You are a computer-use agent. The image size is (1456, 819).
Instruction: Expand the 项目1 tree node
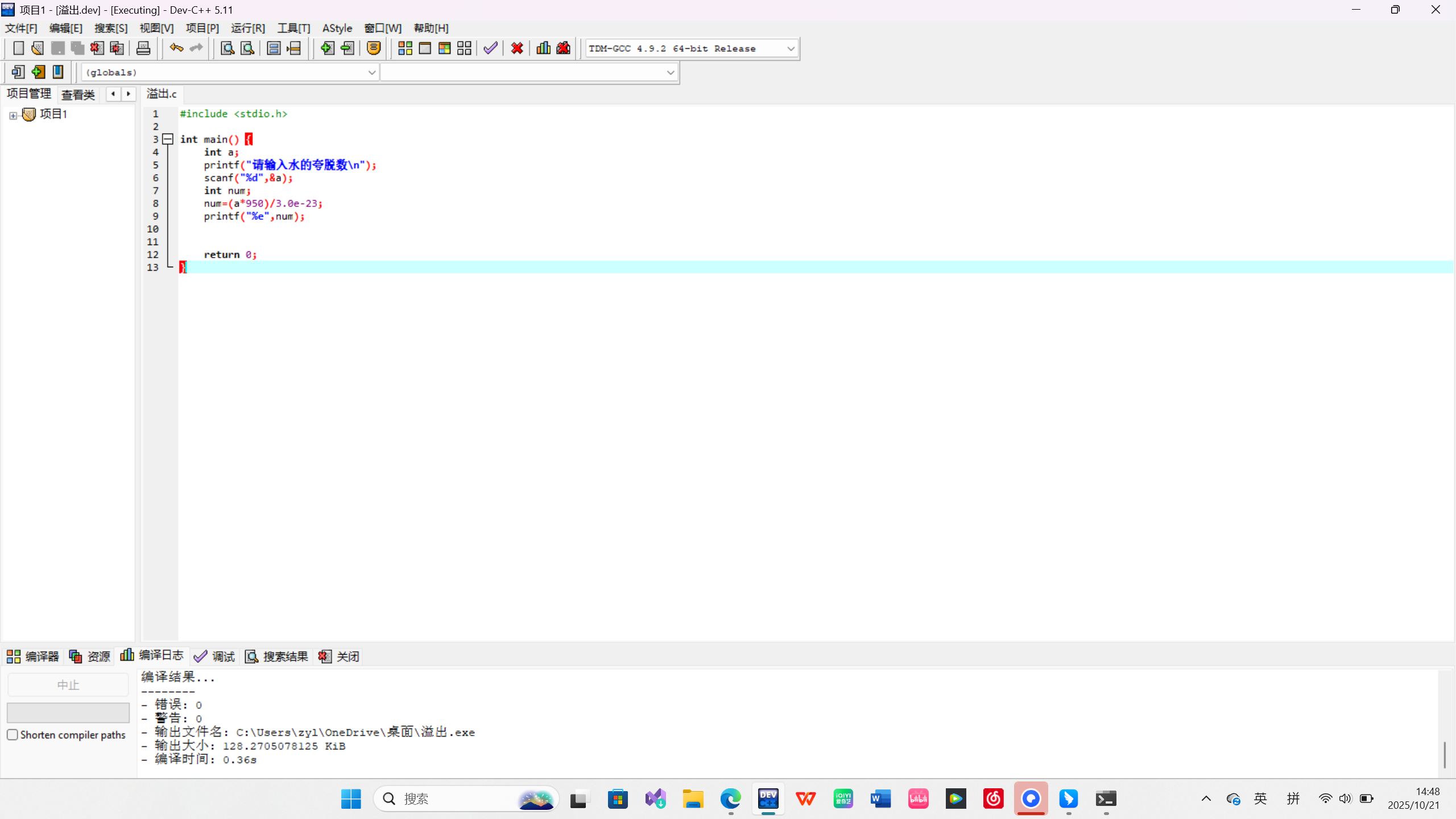(x=13, y=115)
